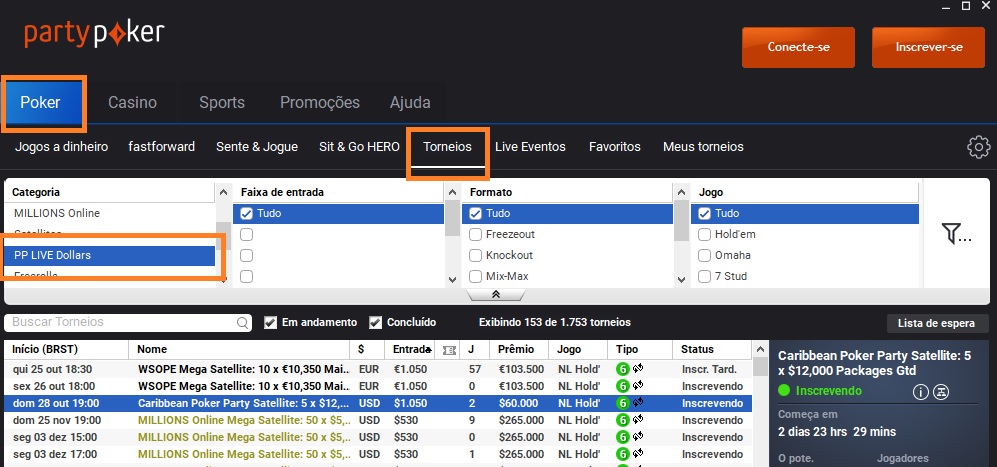
Task: Click the magnifier icon in Buscar Torneios
Action: (243, 323)
